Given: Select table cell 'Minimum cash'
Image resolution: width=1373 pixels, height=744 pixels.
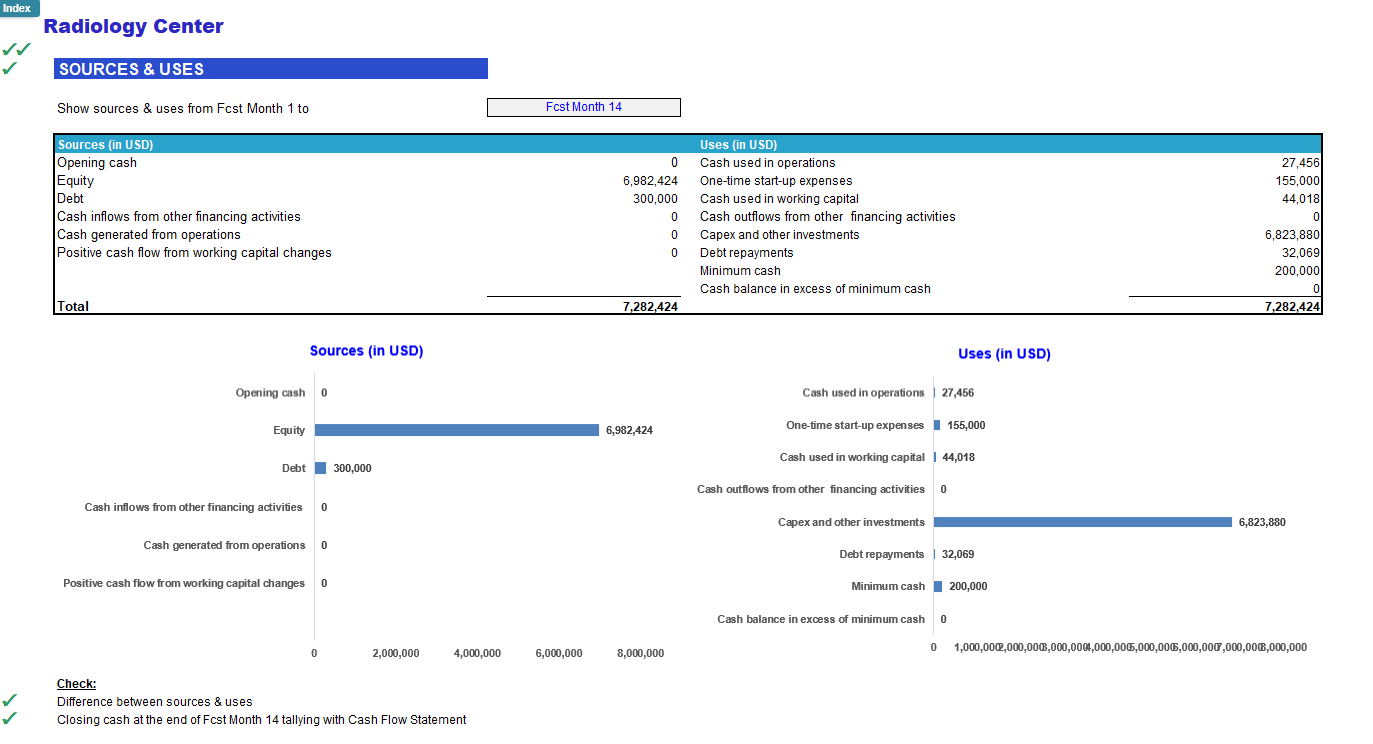Looking at the screenshot, I should (x=741, y=271).
